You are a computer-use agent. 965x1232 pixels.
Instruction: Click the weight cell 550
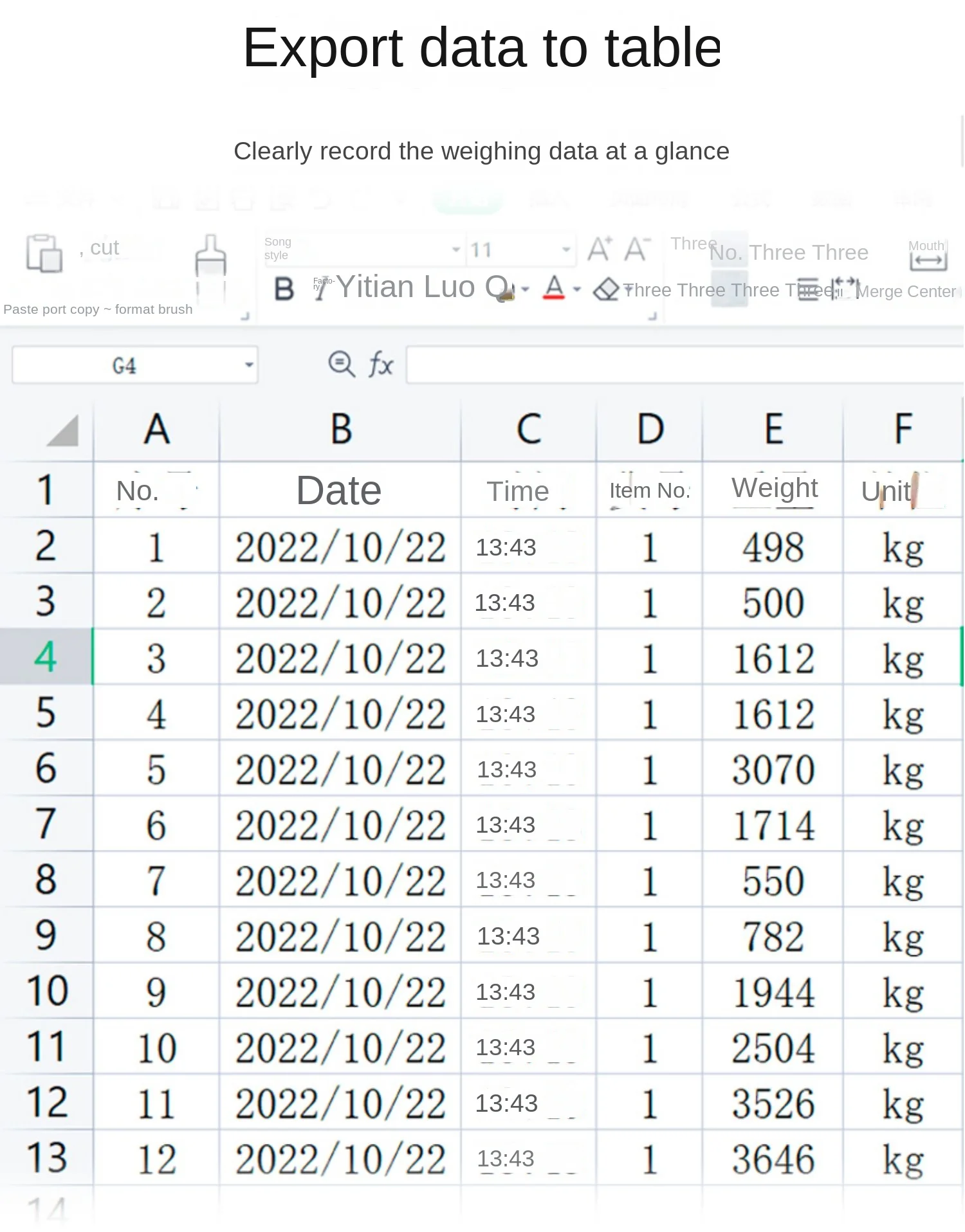[773, 880]
